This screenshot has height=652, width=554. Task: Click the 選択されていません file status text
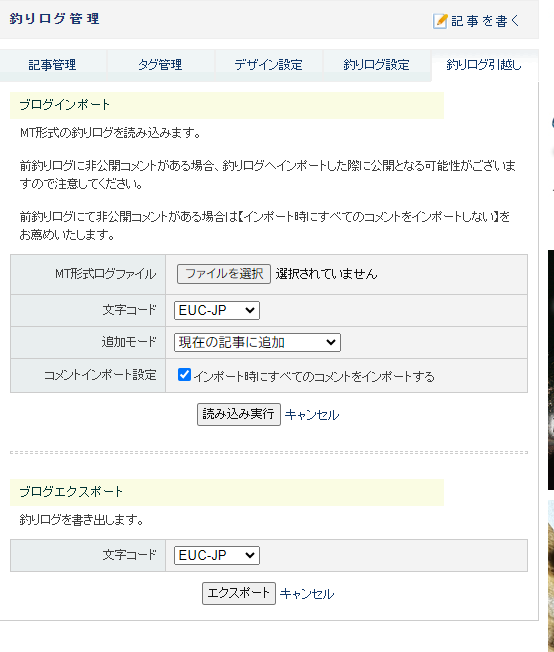point(326,274)
